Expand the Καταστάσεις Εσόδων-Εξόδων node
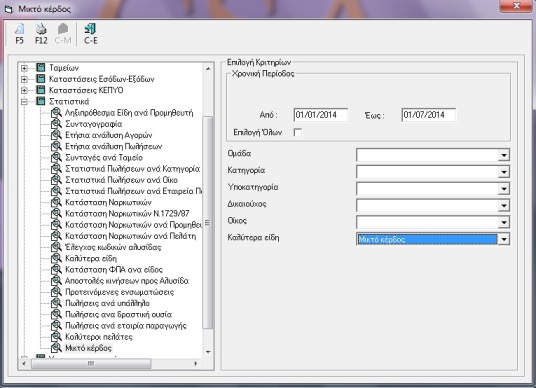Image resolution: width=536 pixels, height=388 pixels. pyautogui.click(x=24, y=79)
